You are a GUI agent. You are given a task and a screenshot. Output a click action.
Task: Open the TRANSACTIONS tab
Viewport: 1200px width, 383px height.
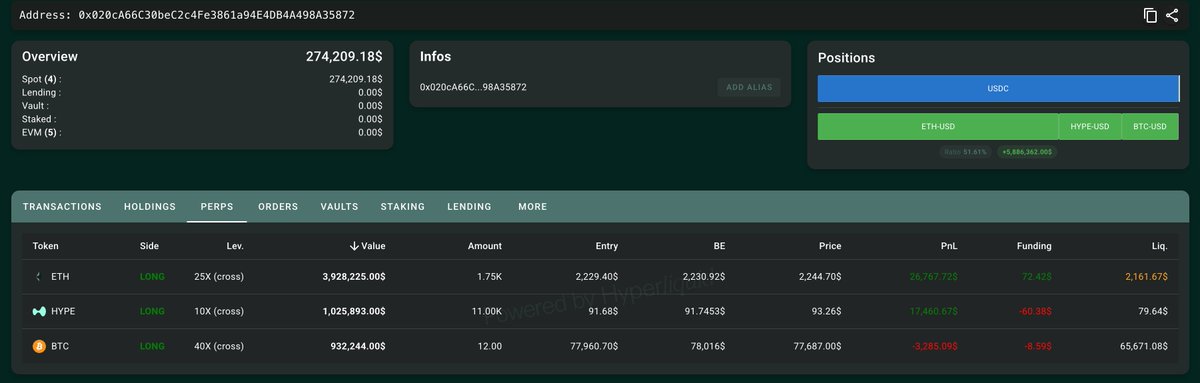62,207
